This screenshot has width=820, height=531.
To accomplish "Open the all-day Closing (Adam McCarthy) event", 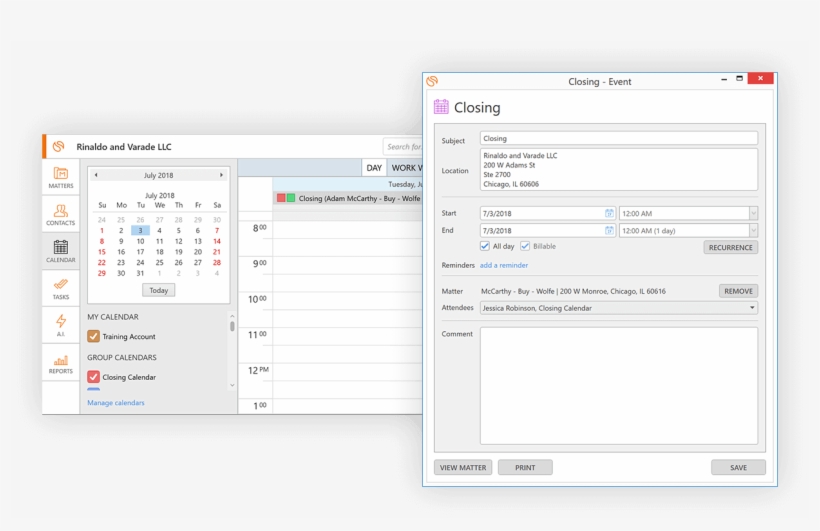I will click(348, 198).
